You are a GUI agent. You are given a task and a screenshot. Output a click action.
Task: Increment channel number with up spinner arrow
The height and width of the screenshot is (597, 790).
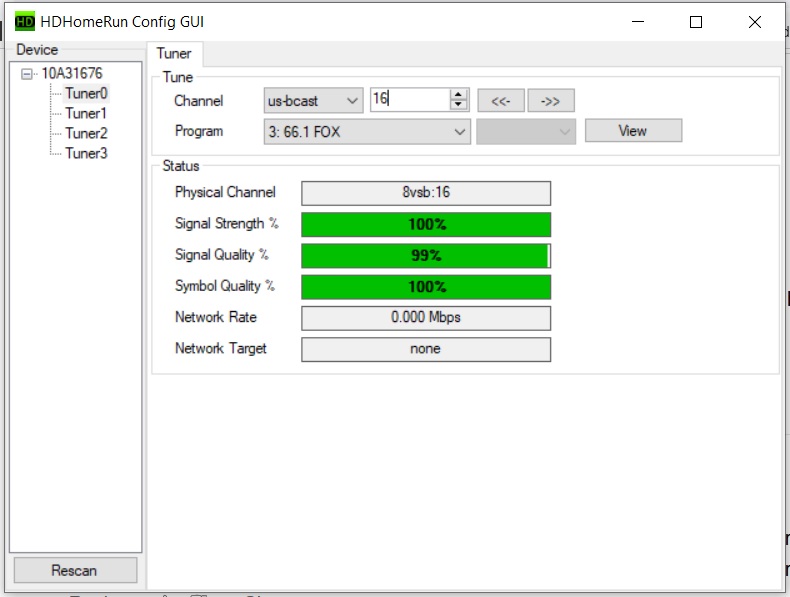pyautogui.click(x=457, y=94)
